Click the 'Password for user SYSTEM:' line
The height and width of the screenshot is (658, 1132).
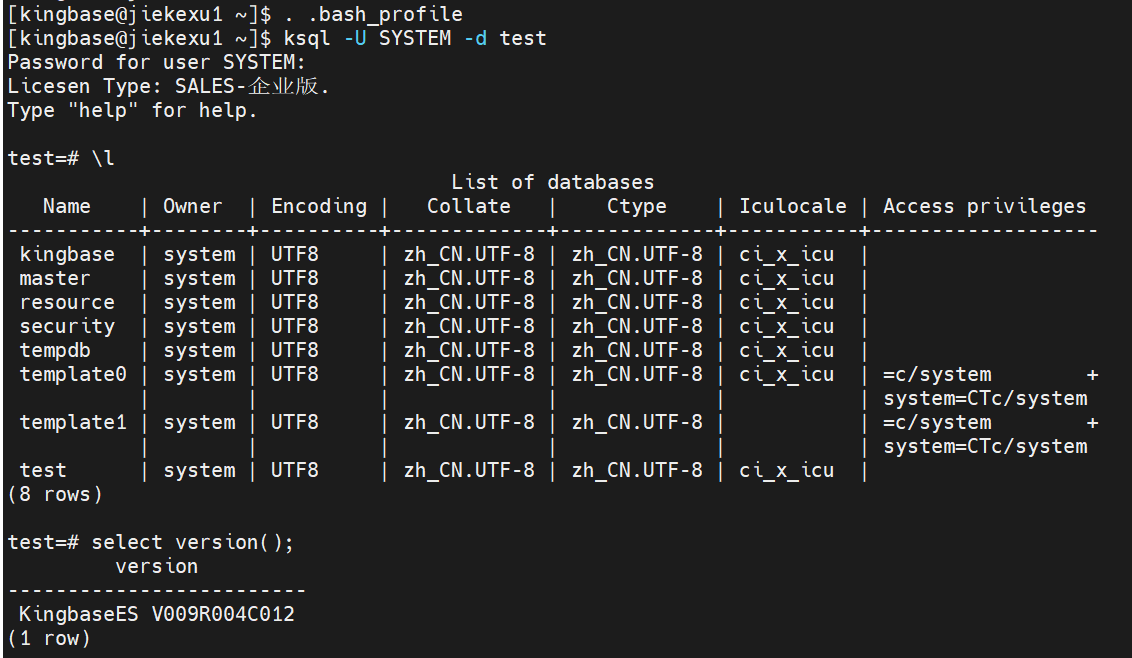point(156,63)
